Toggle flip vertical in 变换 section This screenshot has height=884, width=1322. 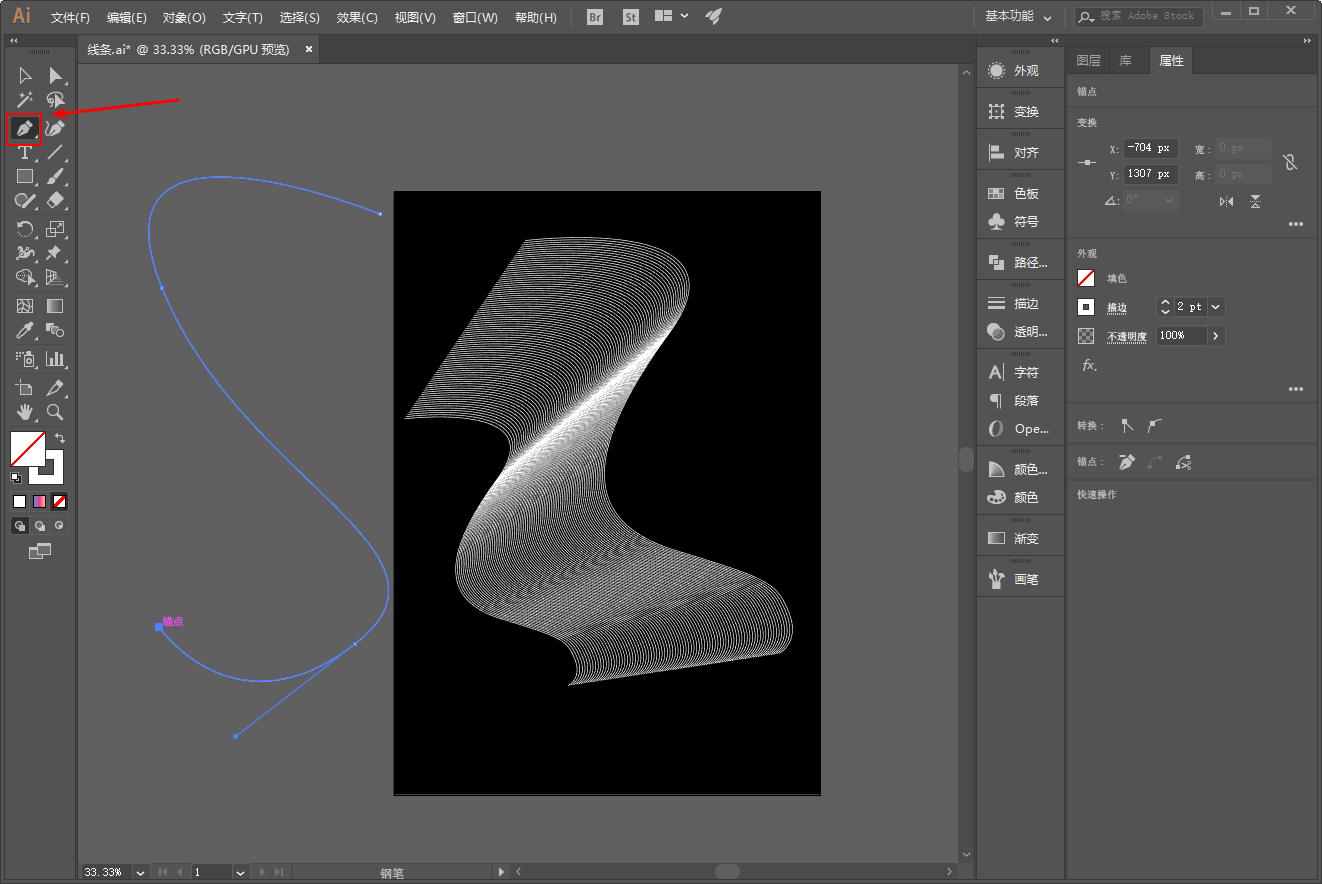coord(1255,201)
